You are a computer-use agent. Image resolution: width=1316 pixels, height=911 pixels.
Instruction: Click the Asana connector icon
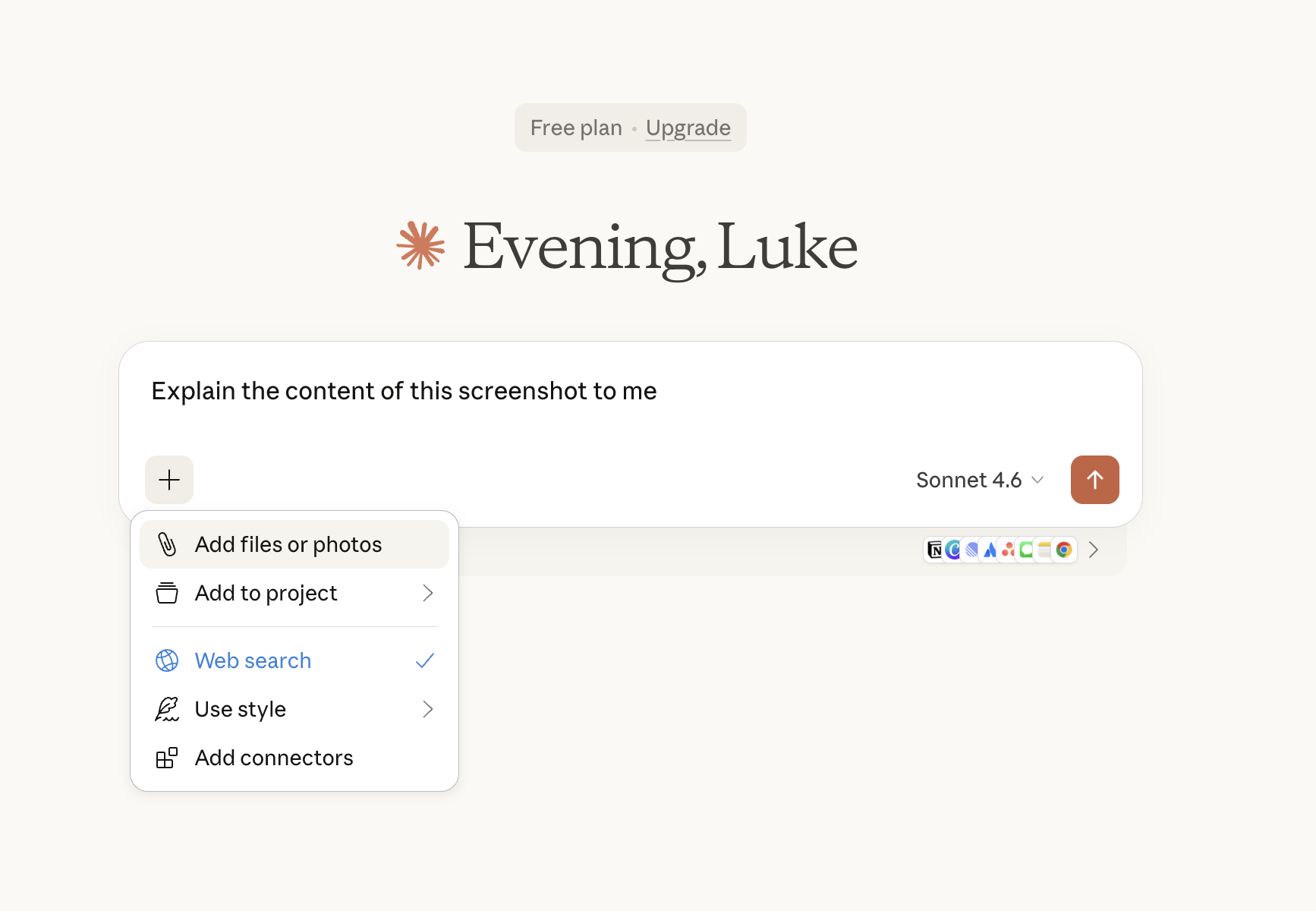pyautogui.click(x=1008, y=550)
